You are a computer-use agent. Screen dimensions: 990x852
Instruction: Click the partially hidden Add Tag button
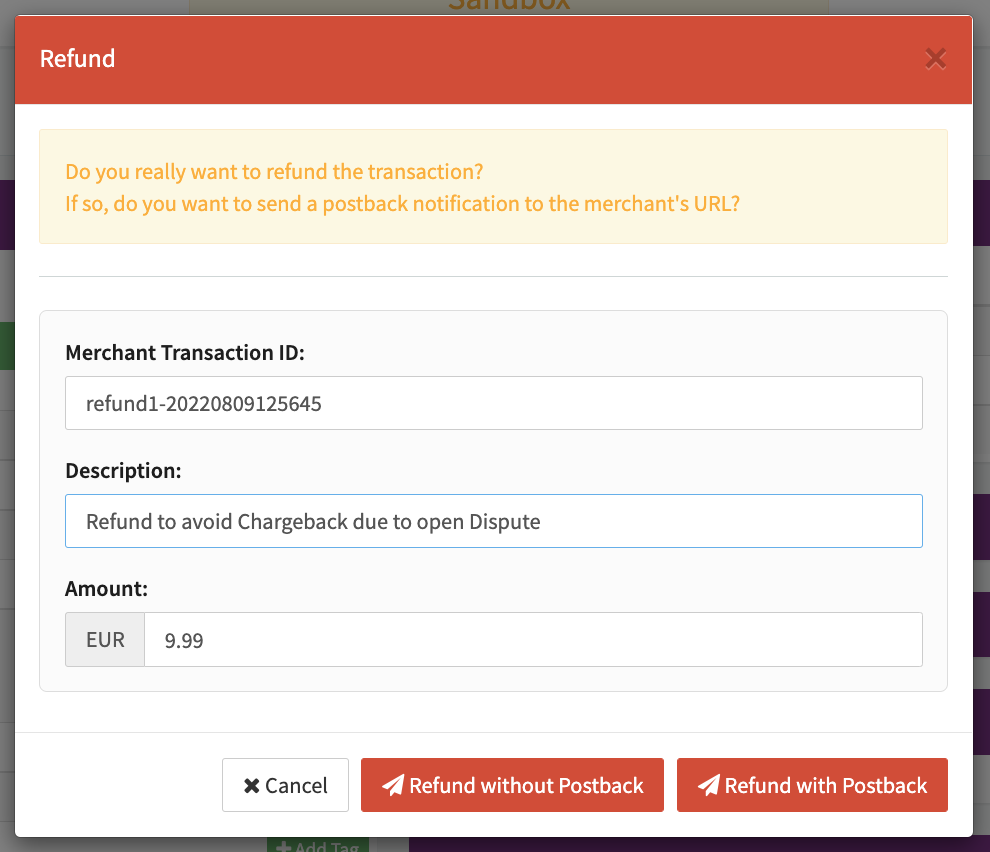point(318,845)
